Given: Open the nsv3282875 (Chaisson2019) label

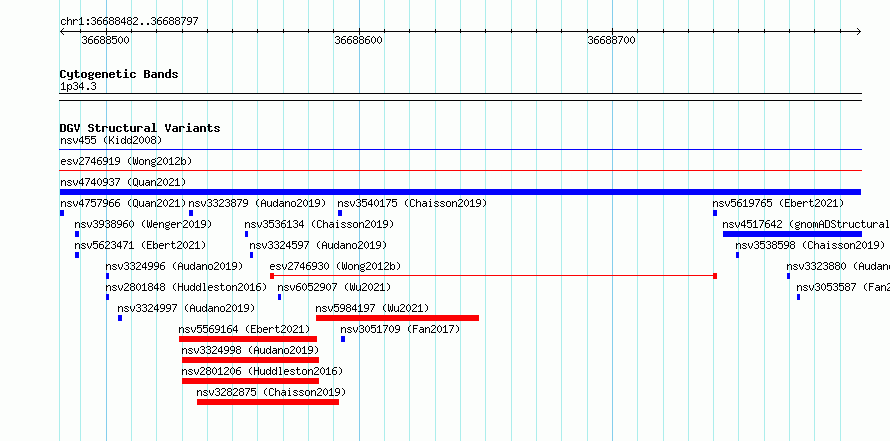Looking at the screenshot, I should click(x=271, y=392).
